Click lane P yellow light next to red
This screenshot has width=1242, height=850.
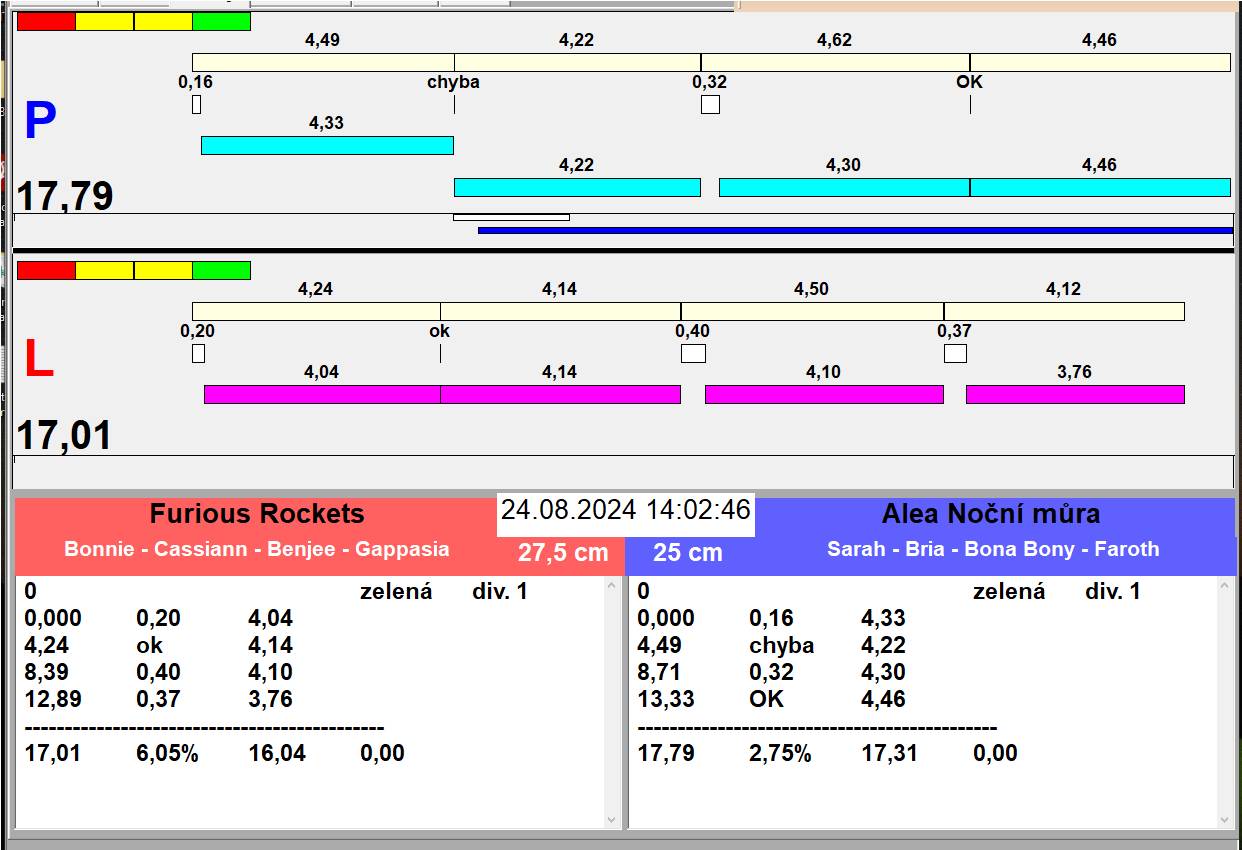[x=104, y=21]
